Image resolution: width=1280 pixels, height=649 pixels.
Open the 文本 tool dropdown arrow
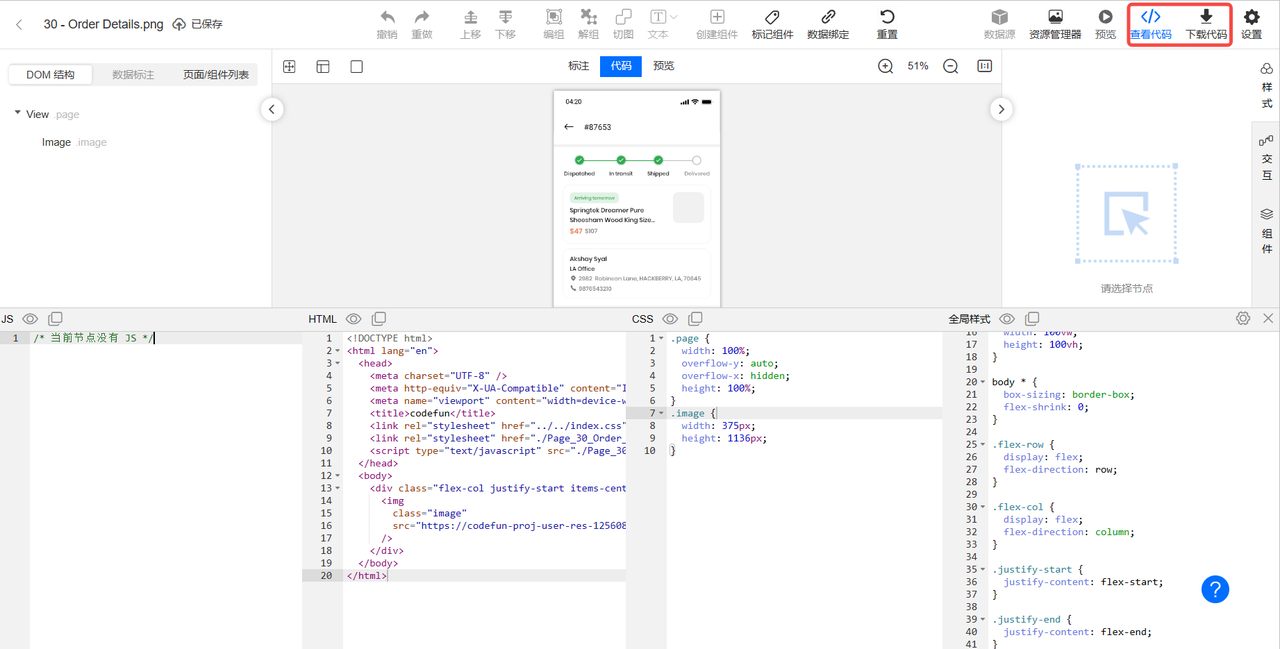[x=674, y=17]
